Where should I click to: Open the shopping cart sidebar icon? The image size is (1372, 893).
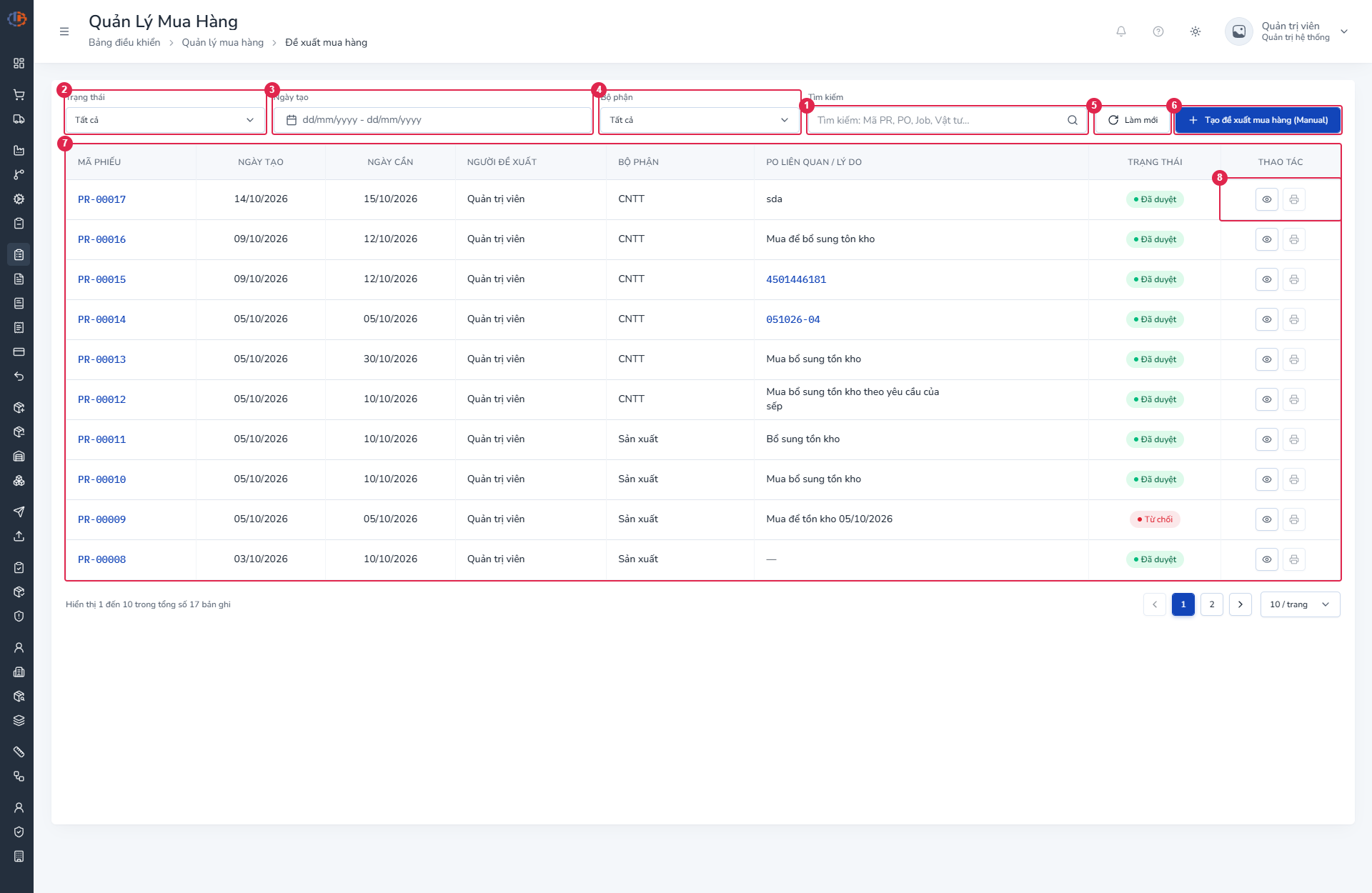pyautogui.click(x=19, y=94)
